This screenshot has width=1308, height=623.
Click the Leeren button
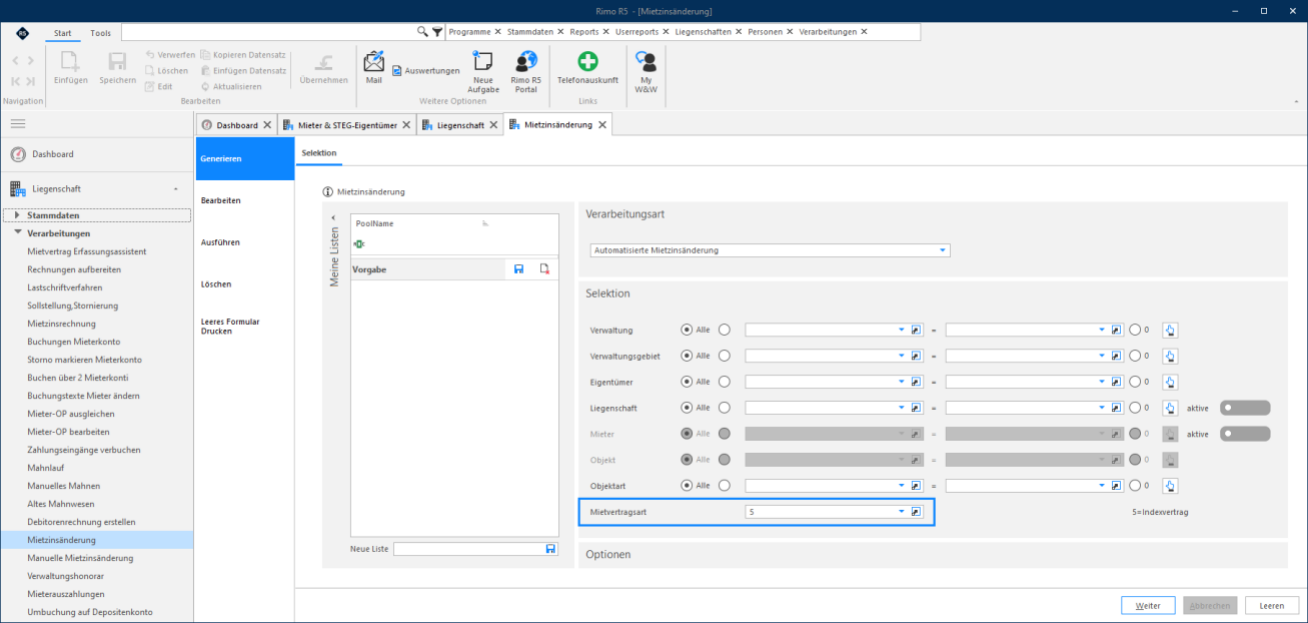tap(1271, 606)
